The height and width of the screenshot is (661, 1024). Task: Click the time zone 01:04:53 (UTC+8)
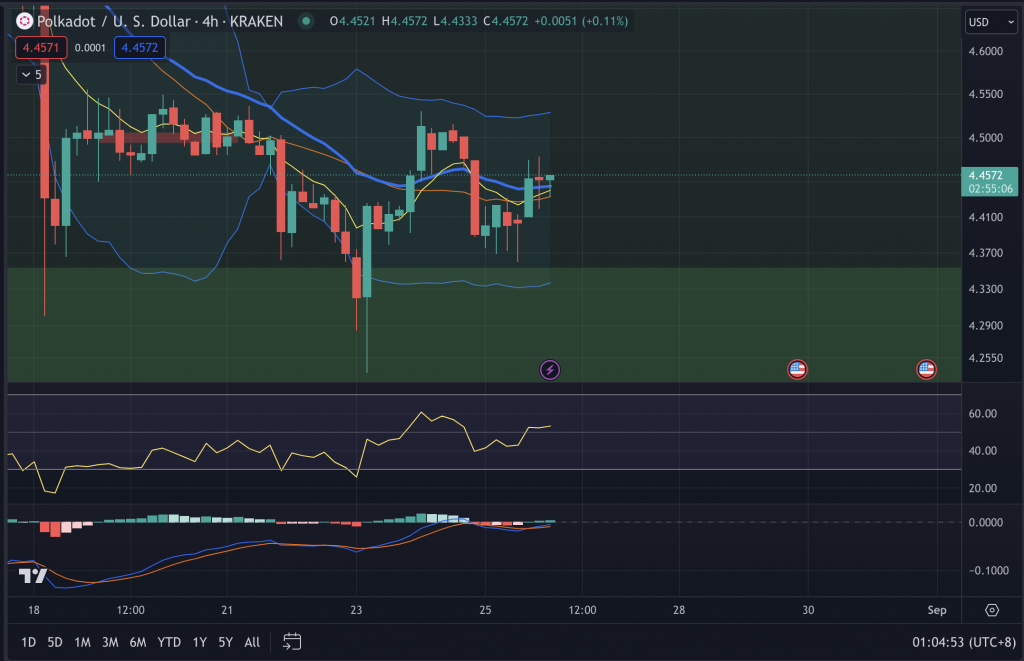tap(964, 642)
